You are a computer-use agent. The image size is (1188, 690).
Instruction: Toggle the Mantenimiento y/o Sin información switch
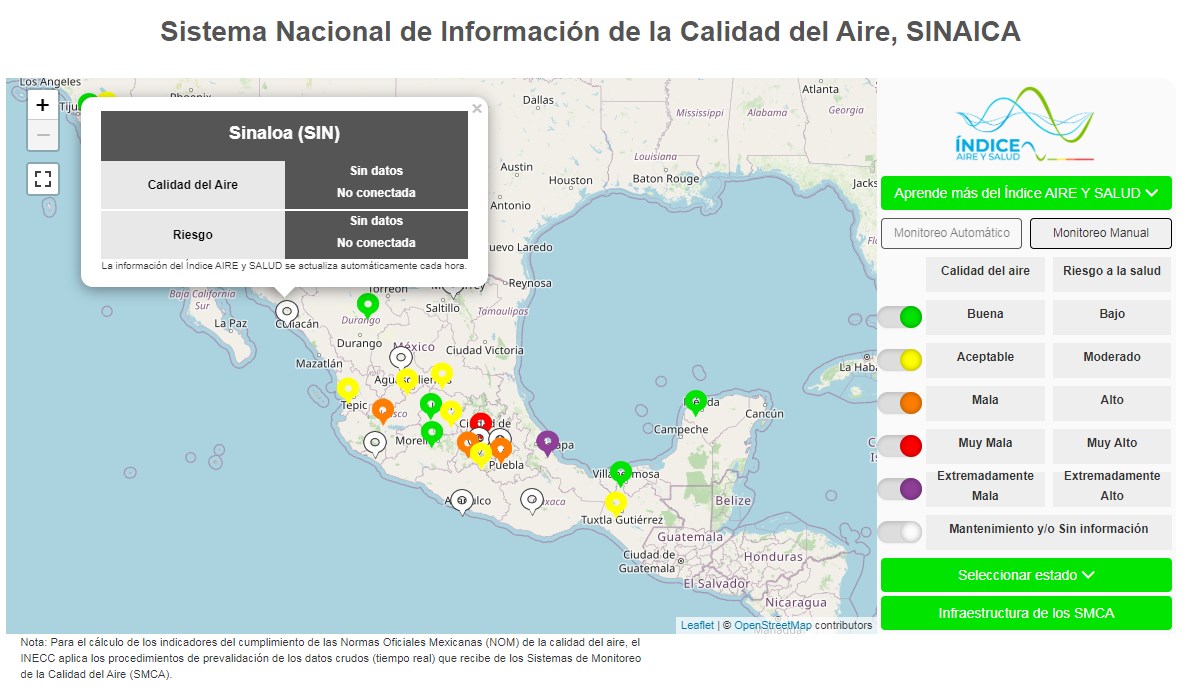pyautogui.click(x=899, y=532)
